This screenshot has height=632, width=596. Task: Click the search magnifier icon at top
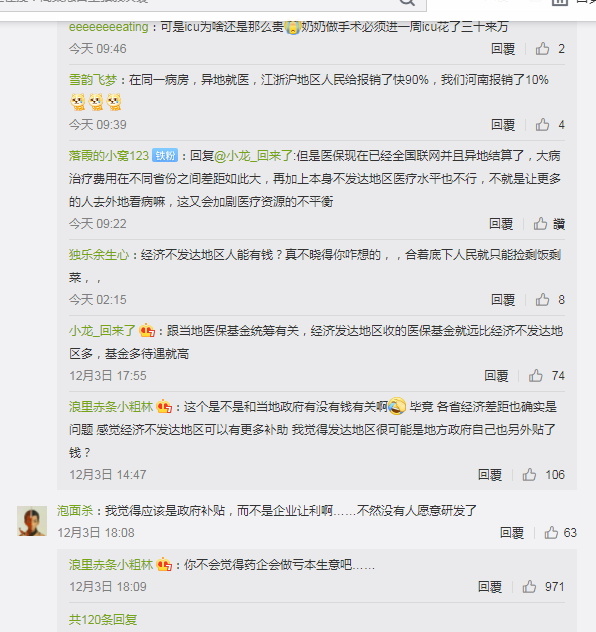tap(407, 2)
